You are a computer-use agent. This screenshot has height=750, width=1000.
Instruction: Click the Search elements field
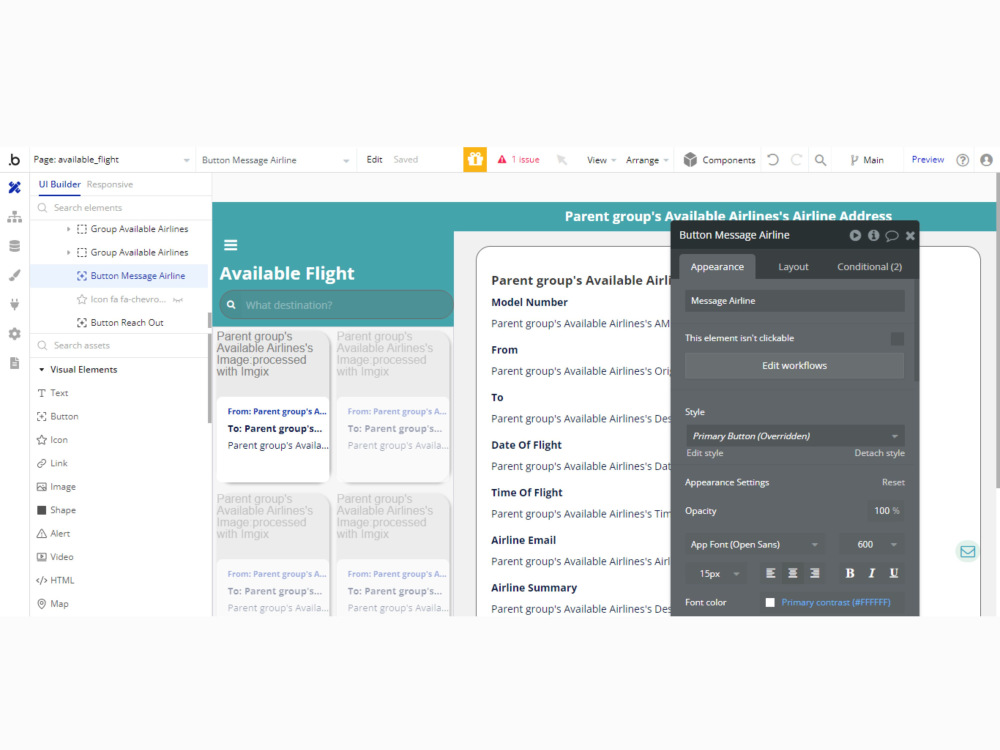pyautogui.click(x=121, y=208)
